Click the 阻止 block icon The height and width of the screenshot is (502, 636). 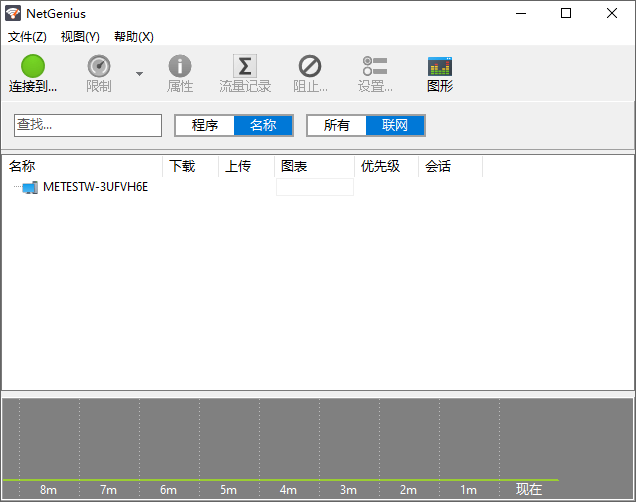point(310,66)
